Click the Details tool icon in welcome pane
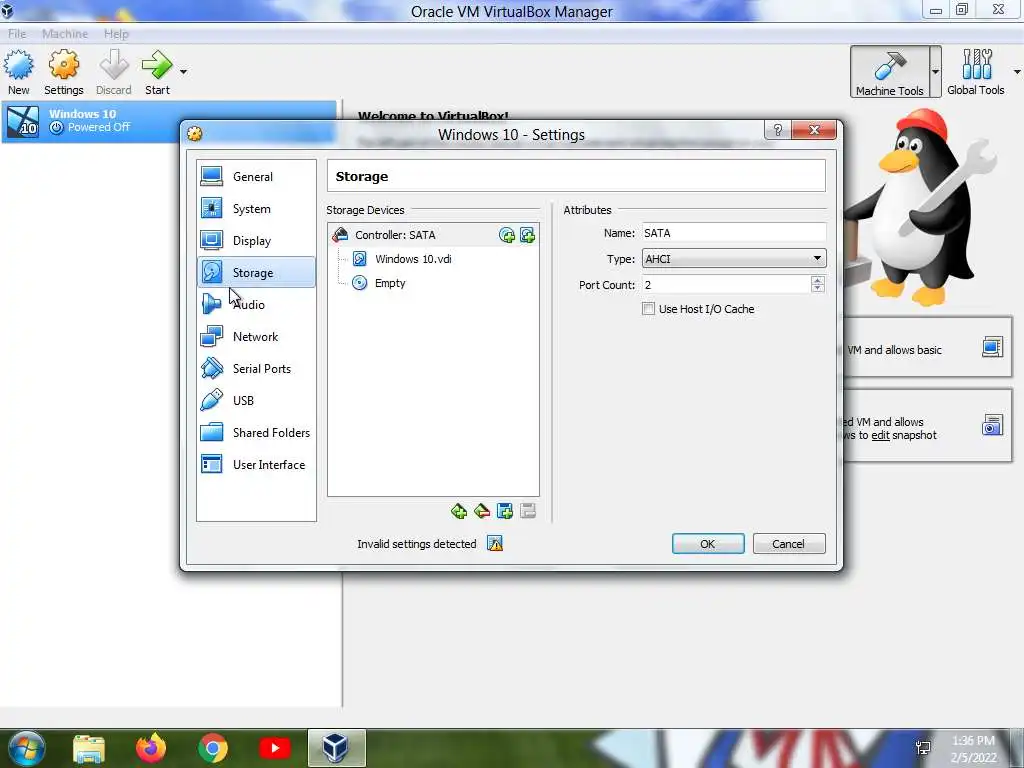 pos(992,347)
